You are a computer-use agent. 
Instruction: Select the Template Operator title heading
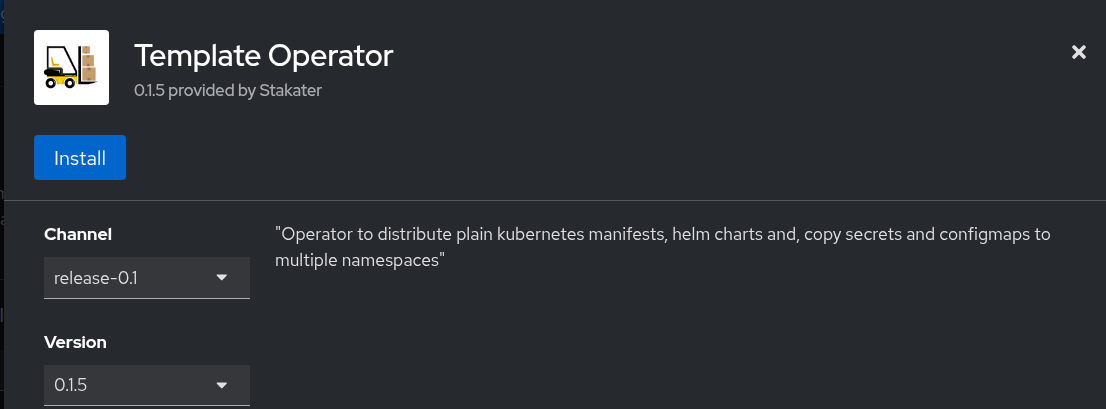pos(264,55)
